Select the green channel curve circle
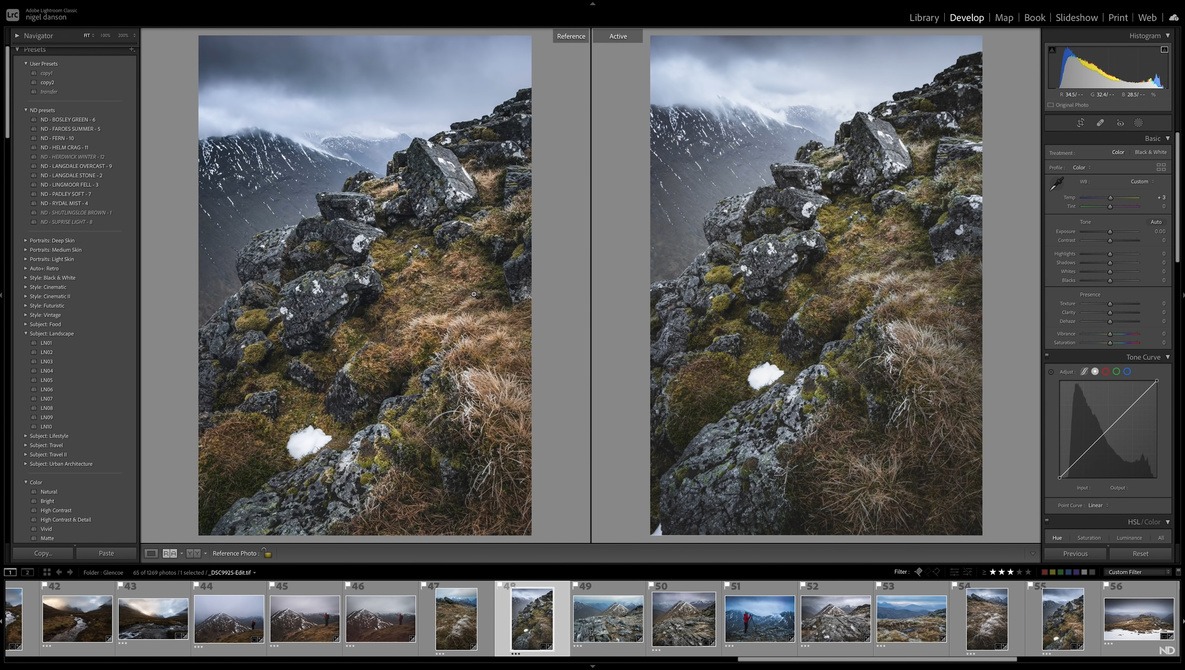 pyautogui.click(x=1116, y=372)
